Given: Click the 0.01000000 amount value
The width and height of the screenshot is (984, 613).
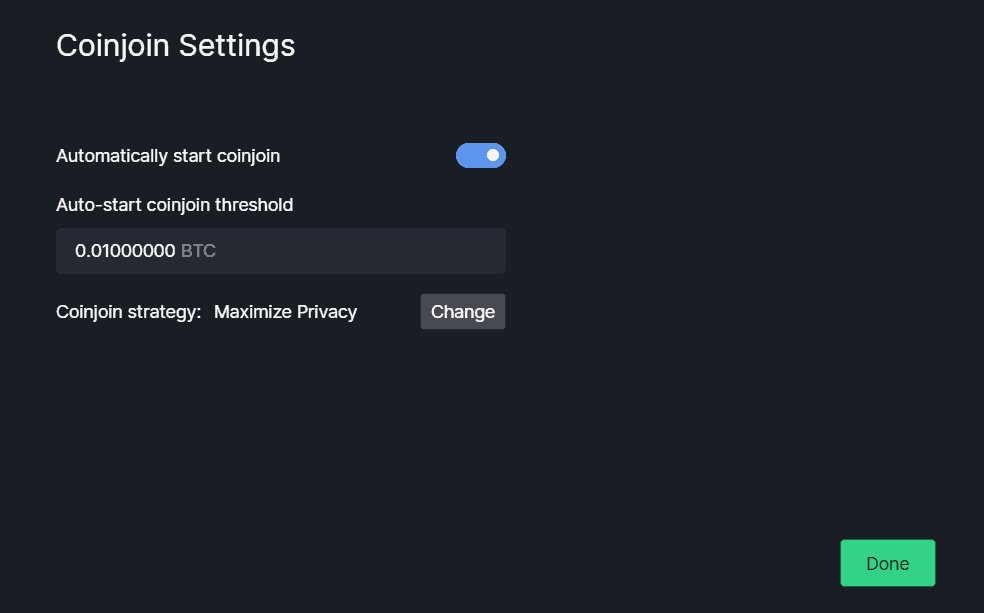Looking at the screenshot, I should [126, 251].
